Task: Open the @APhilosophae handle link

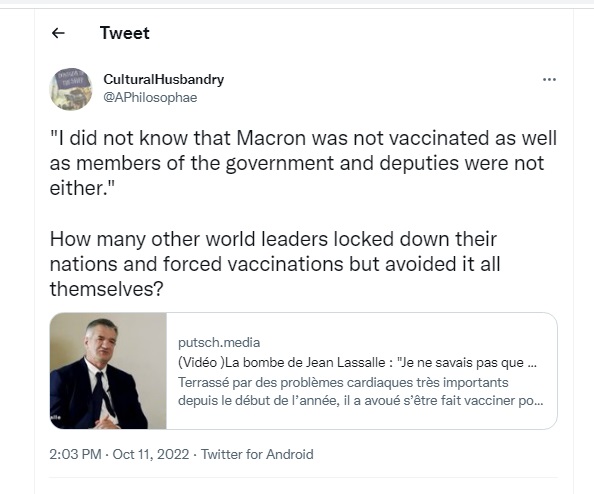Action: click(150, 98)
